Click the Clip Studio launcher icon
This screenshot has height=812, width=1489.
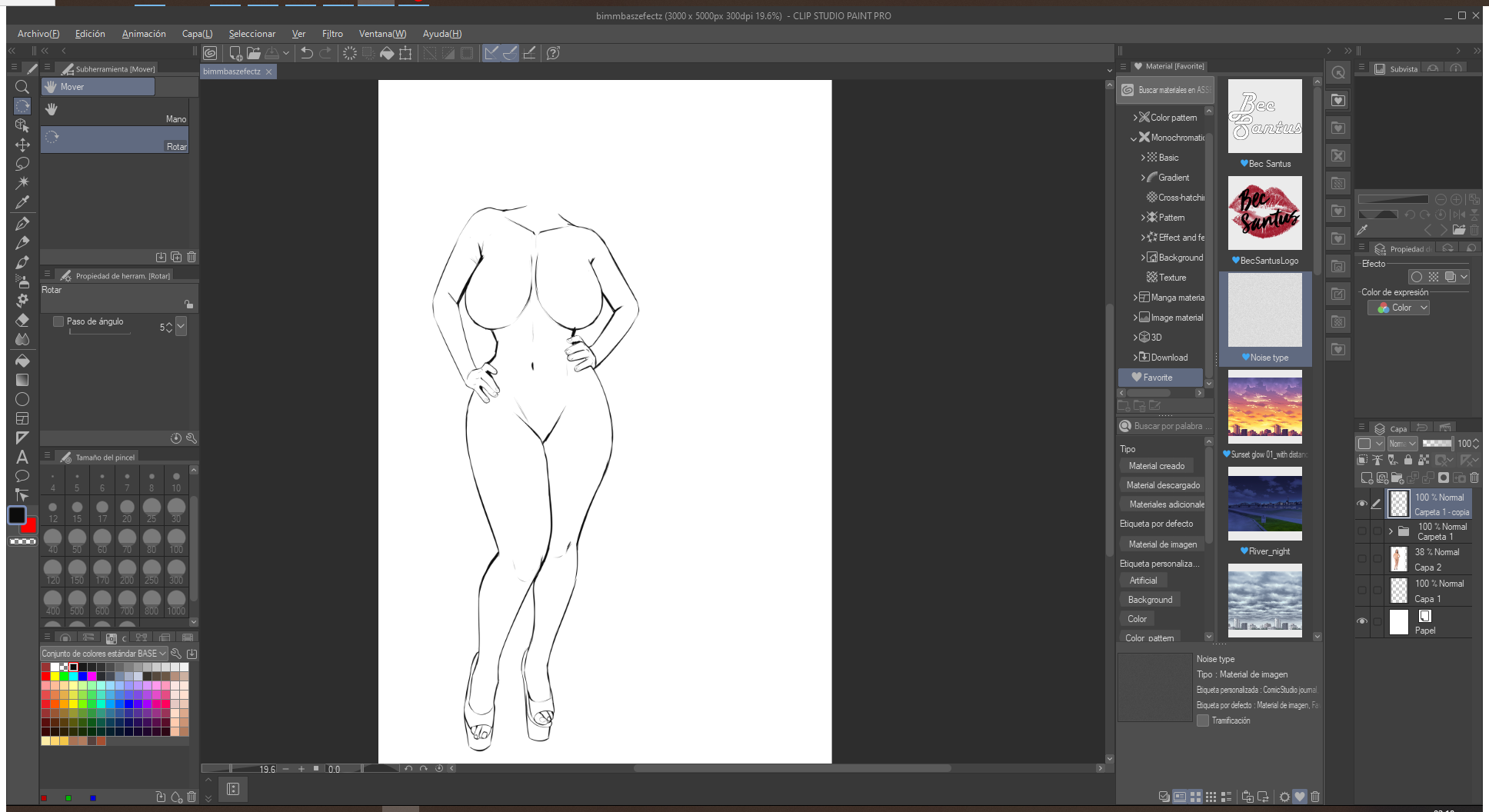(210, 53)
